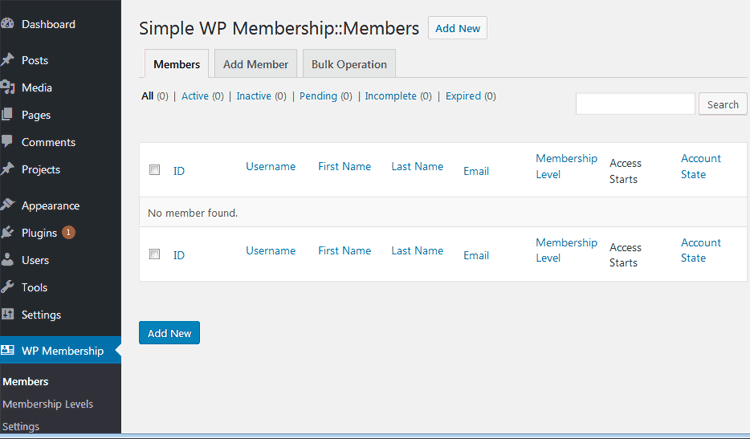Focus the member search input field
This screenshot has height=439, width=750.
[x=635, y=104]
